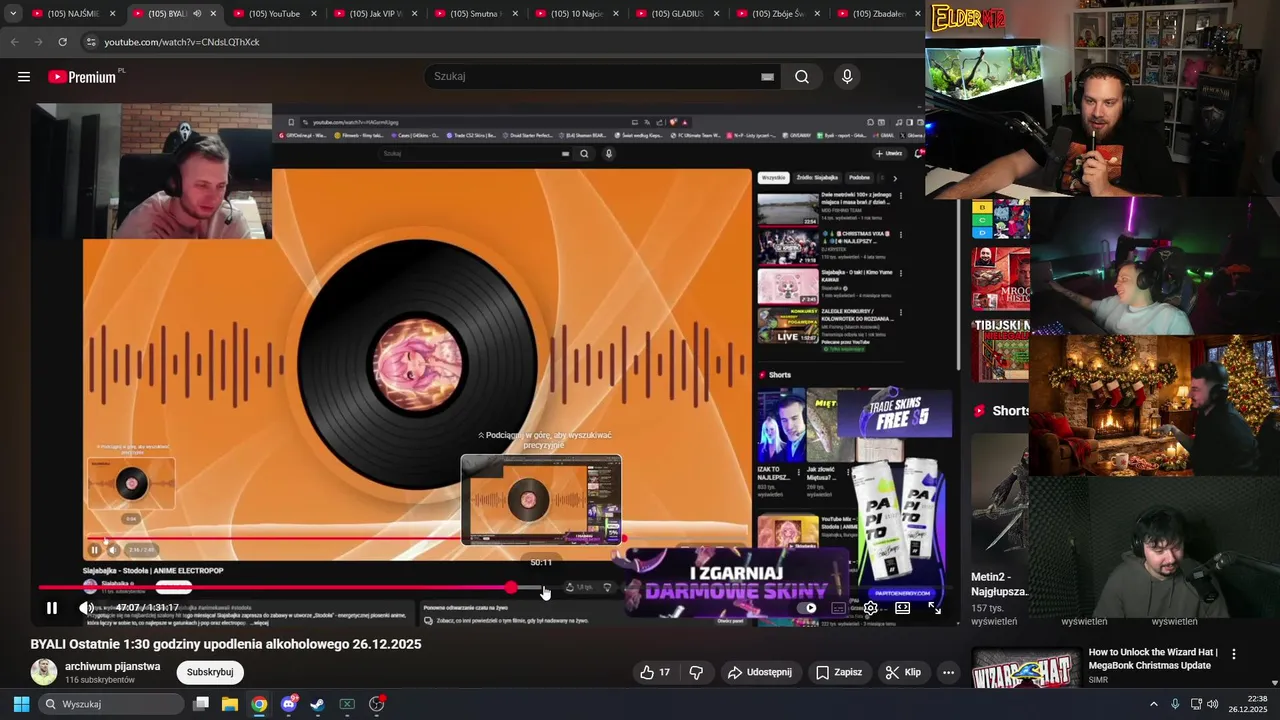Close the NAJŚMIE tab
The height and width of the screenshot is (720, 1280).
click(112, 14)
